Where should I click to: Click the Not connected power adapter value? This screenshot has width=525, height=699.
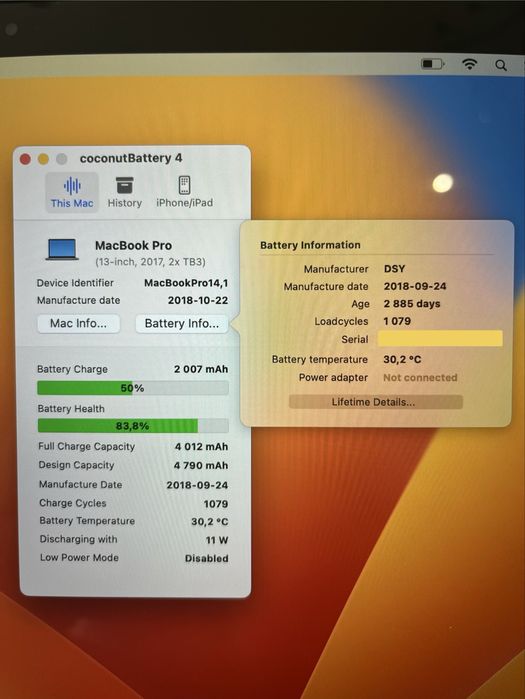tap(420, 378)
